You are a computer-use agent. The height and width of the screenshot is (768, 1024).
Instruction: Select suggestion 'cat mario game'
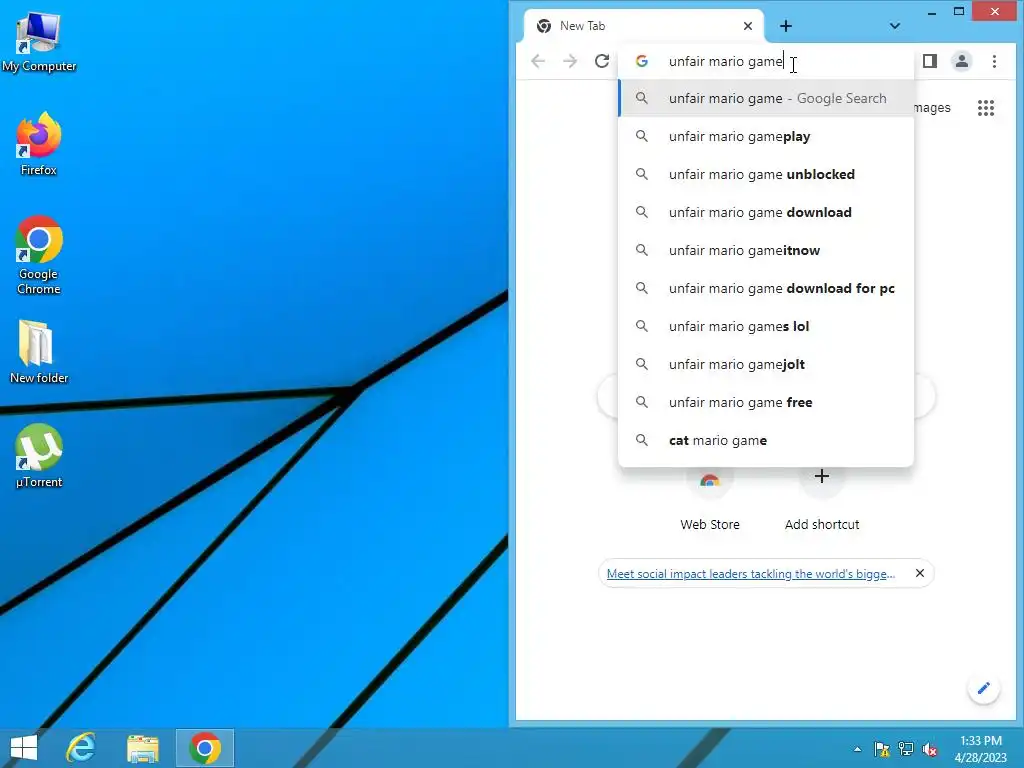point(765,440)
